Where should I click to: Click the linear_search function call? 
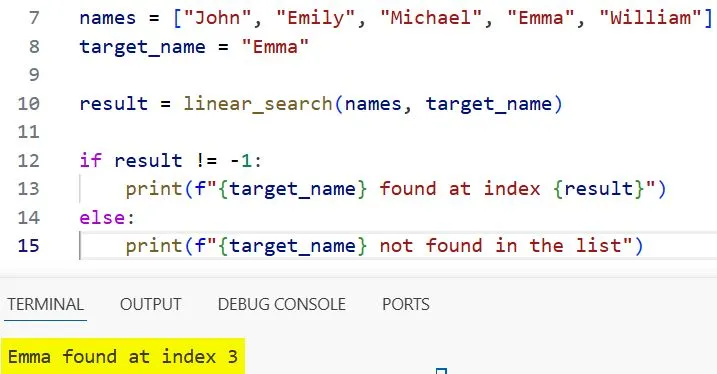258,104
